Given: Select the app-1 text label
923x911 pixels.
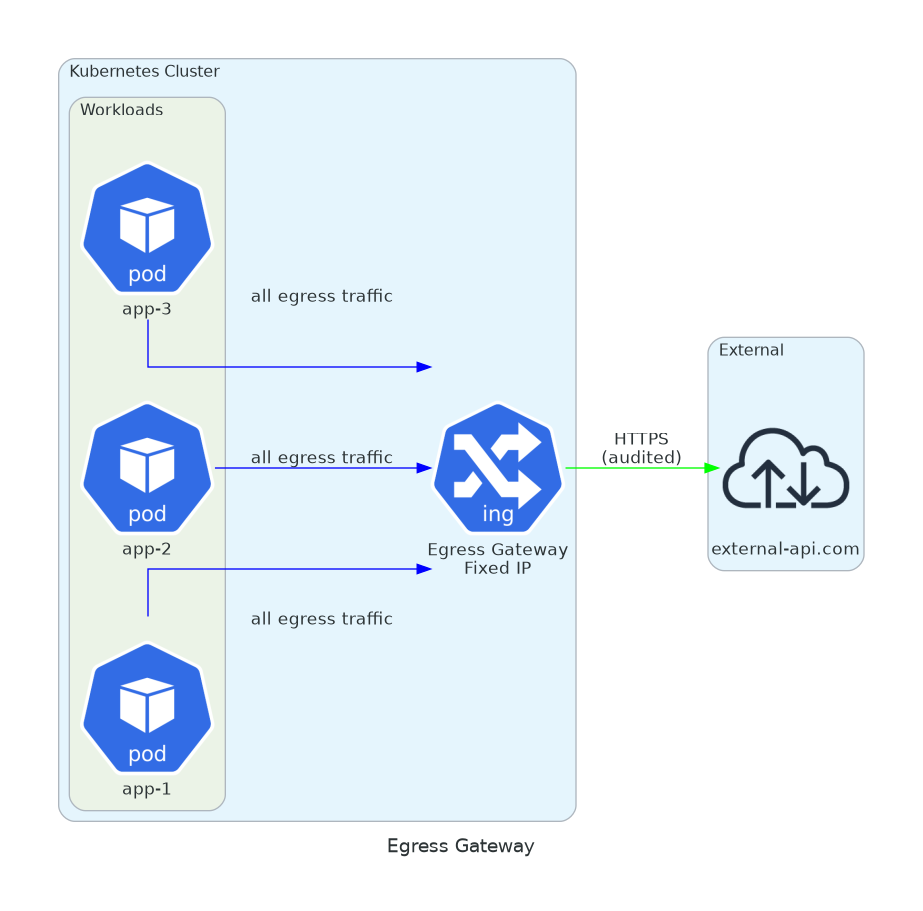Looking at the screenshot, I should pyautogui.click(x=147, y=788).
